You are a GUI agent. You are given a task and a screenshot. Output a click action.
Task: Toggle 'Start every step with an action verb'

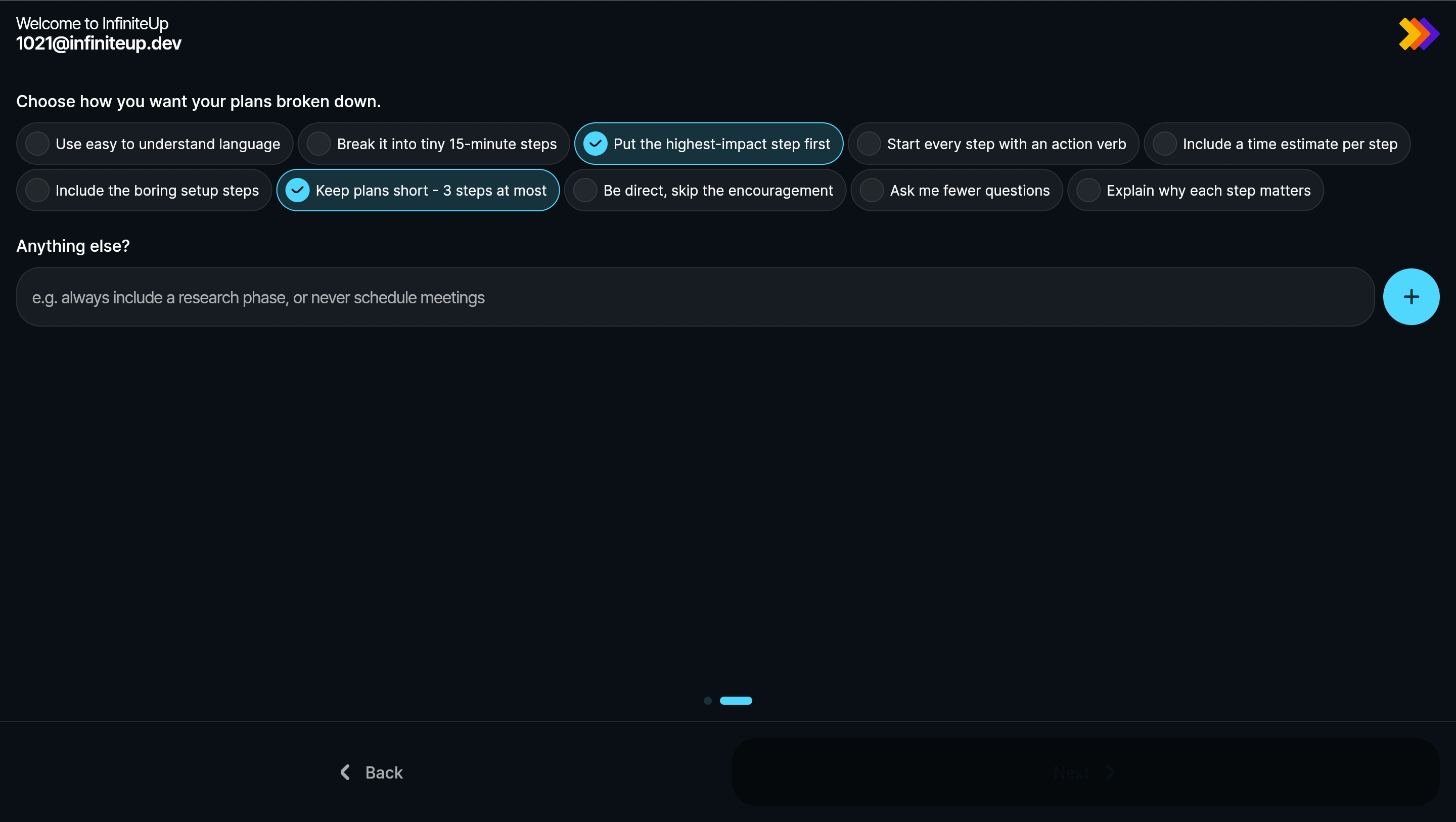tap(993, 144)
